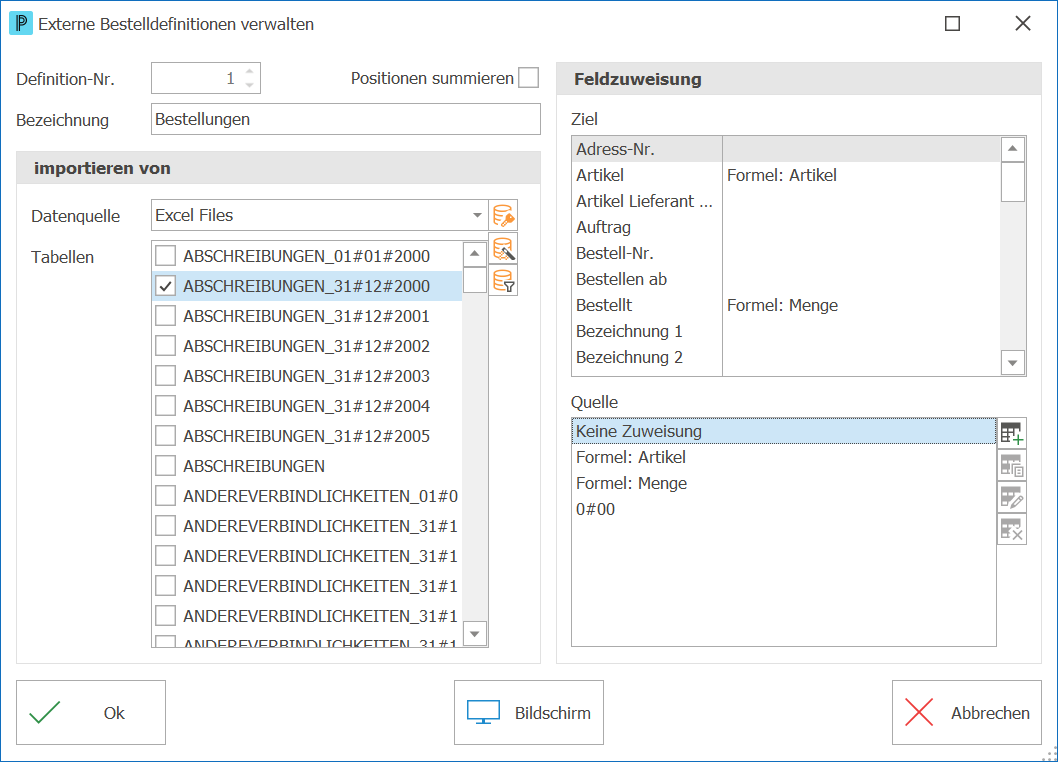Click the up arrow of the Ziel list scrollbar
The height and width of the screenshot is (762, 1058).
(1013, 149)
